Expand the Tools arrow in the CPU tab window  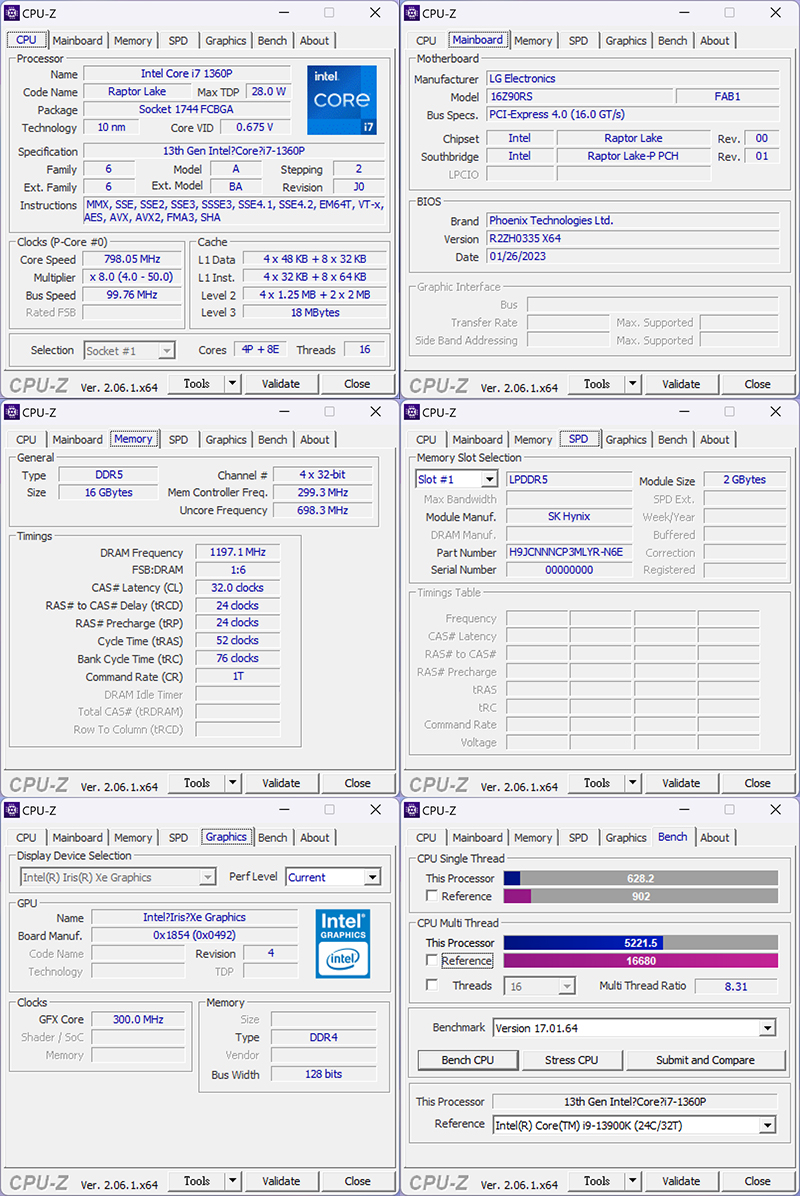(233, 384)
